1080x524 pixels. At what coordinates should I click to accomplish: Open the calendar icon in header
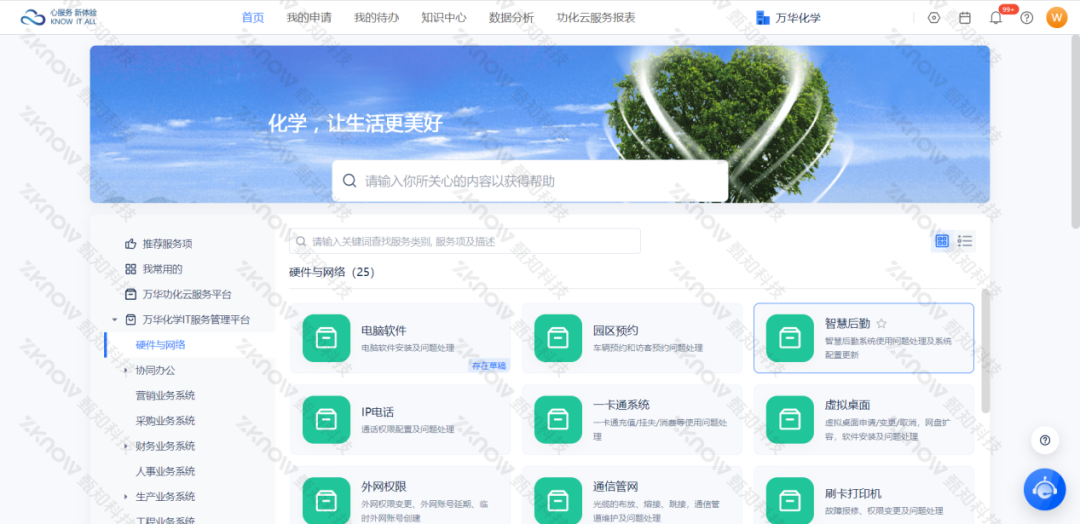tap(965, 18)
